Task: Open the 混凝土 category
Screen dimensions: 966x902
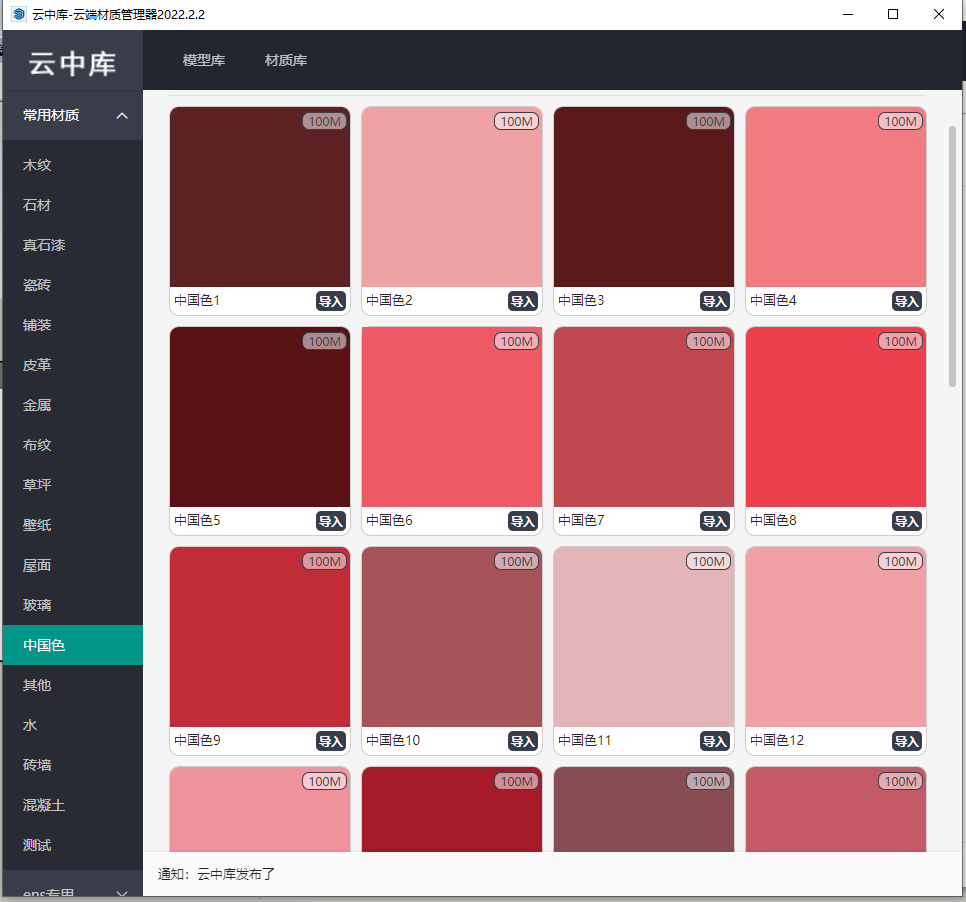Action: point(73,805)
